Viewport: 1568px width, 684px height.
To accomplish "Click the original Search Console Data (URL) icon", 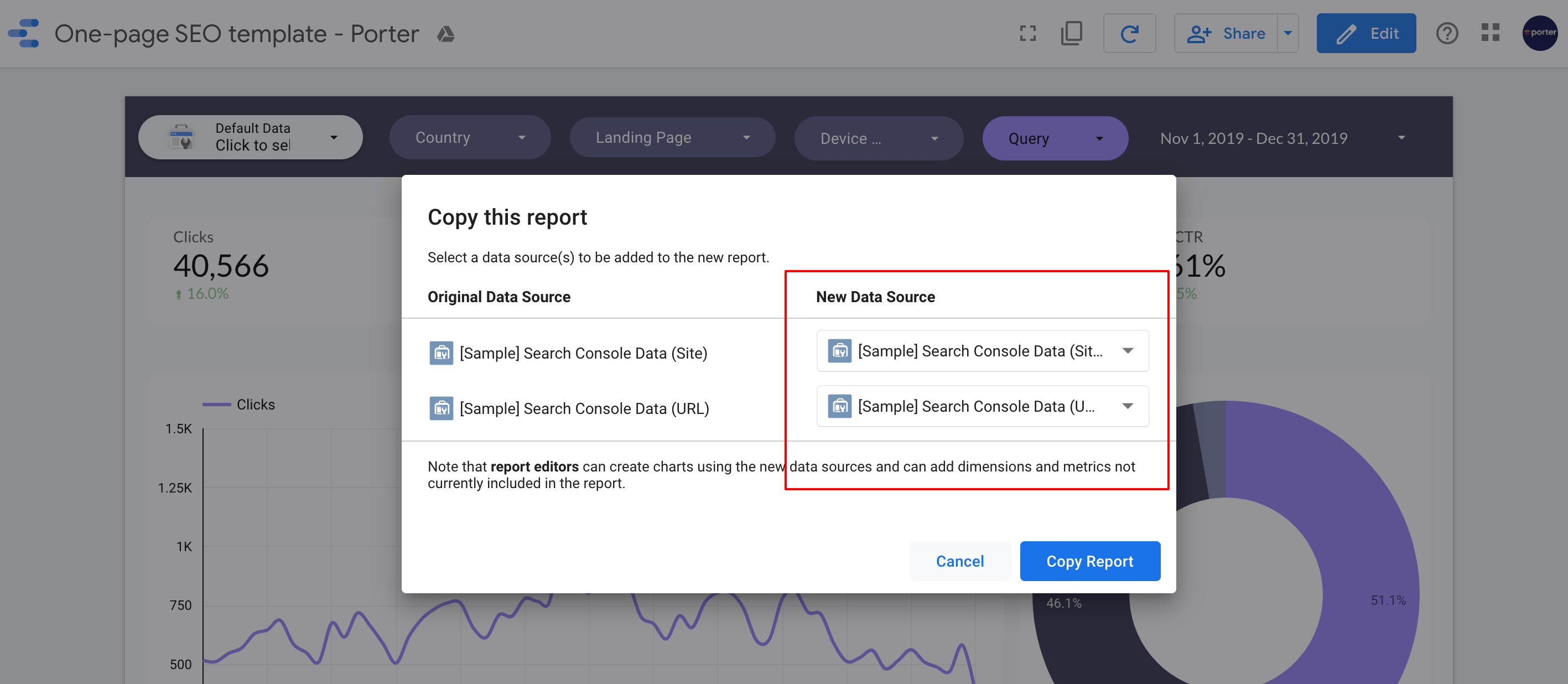I will pos(441,409).
